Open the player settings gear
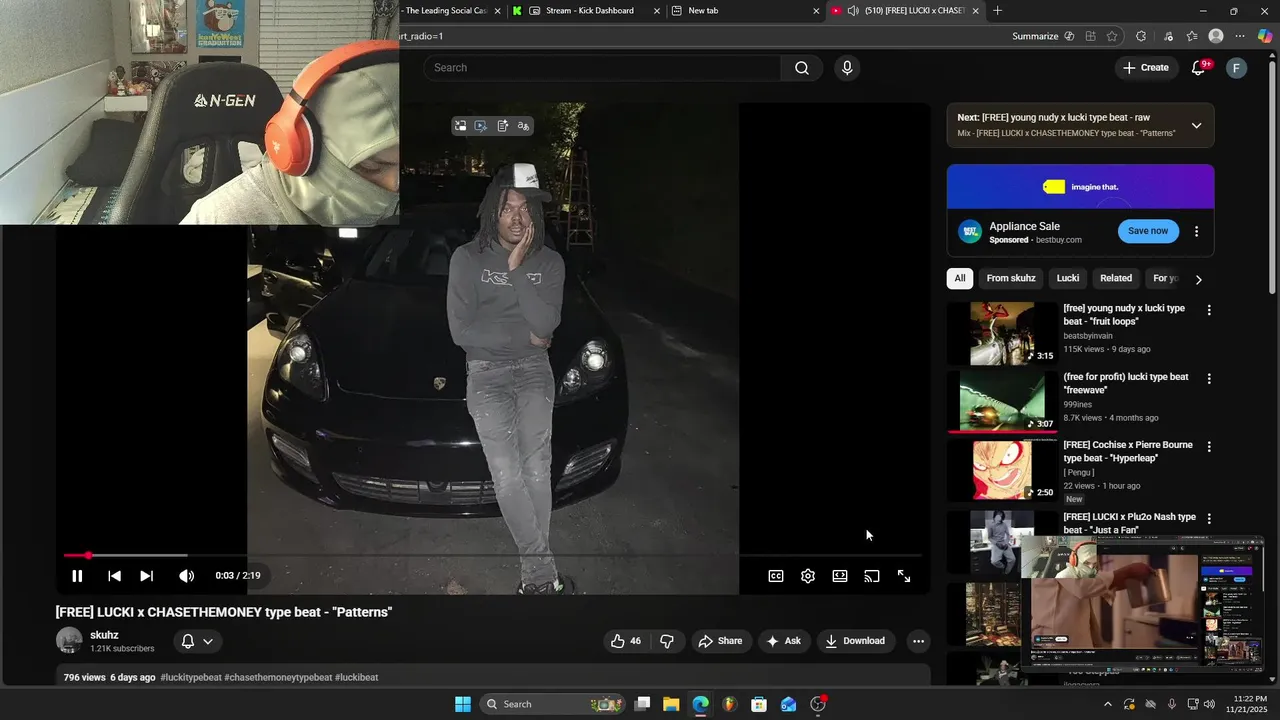This screenshot has height=720, width=1280. pos(808,576)
